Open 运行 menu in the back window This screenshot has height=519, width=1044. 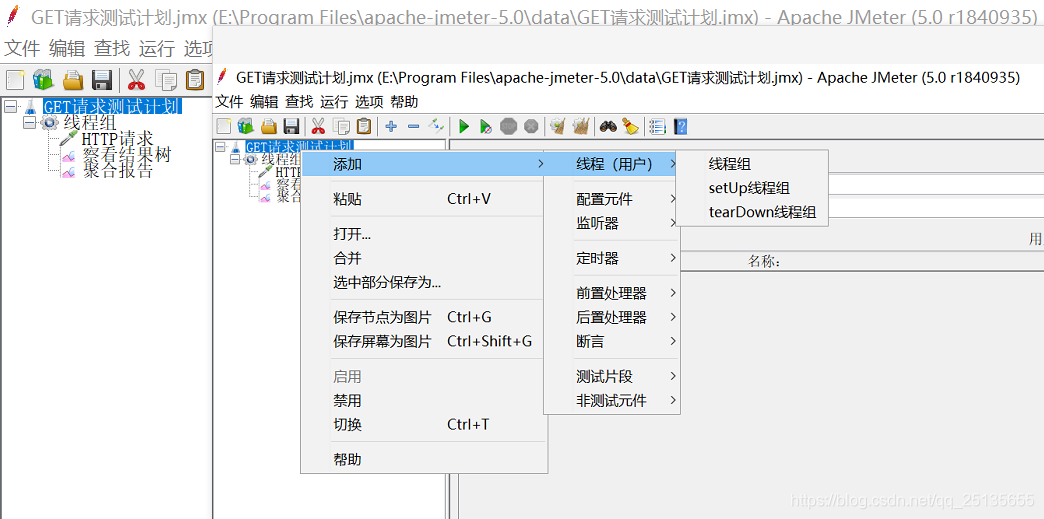156,48
